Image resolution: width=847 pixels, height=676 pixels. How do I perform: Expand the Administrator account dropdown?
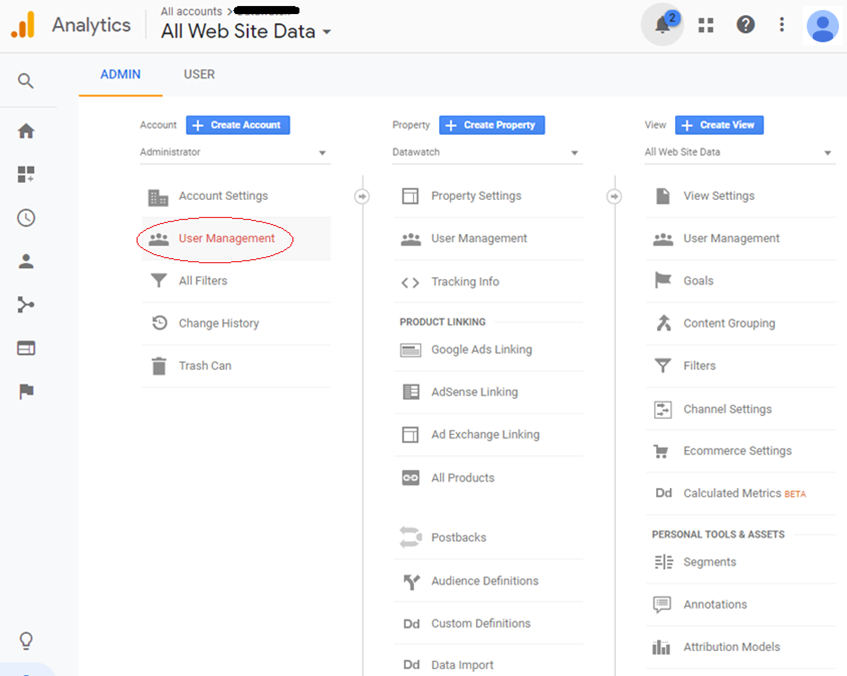tap(235, 153)
